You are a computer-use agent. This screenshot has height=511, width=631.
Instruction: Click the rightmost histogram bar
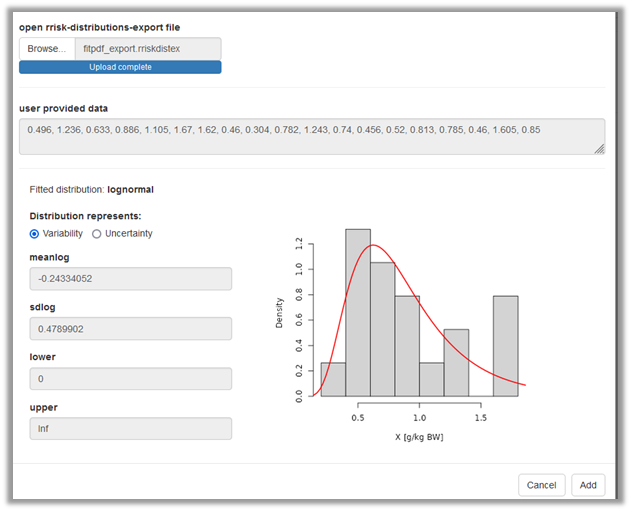[505, 346]
